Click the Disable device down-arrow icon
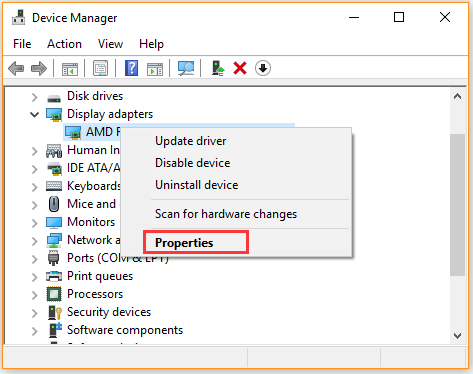Viewport: 473px width, 374px height. point(263,68)
